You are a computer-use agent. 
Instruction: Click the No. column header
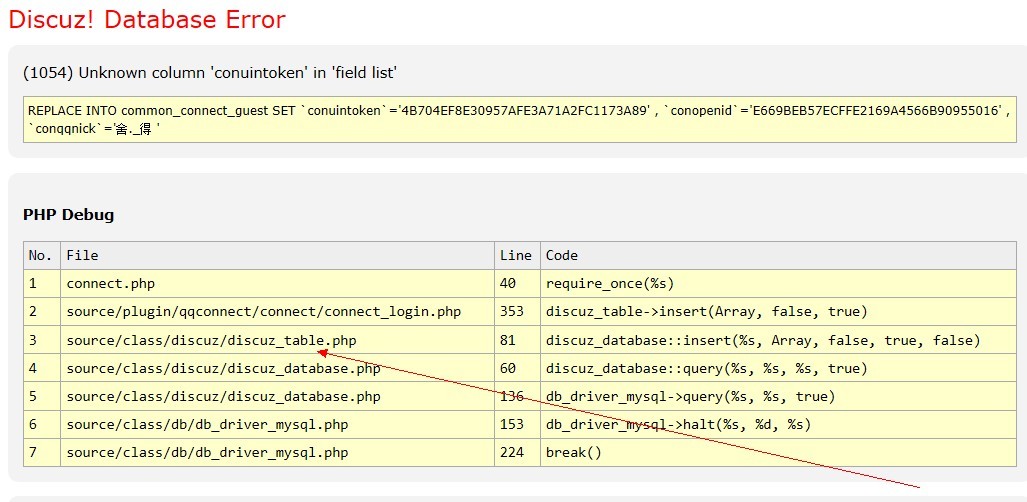(x=40, y=255)
